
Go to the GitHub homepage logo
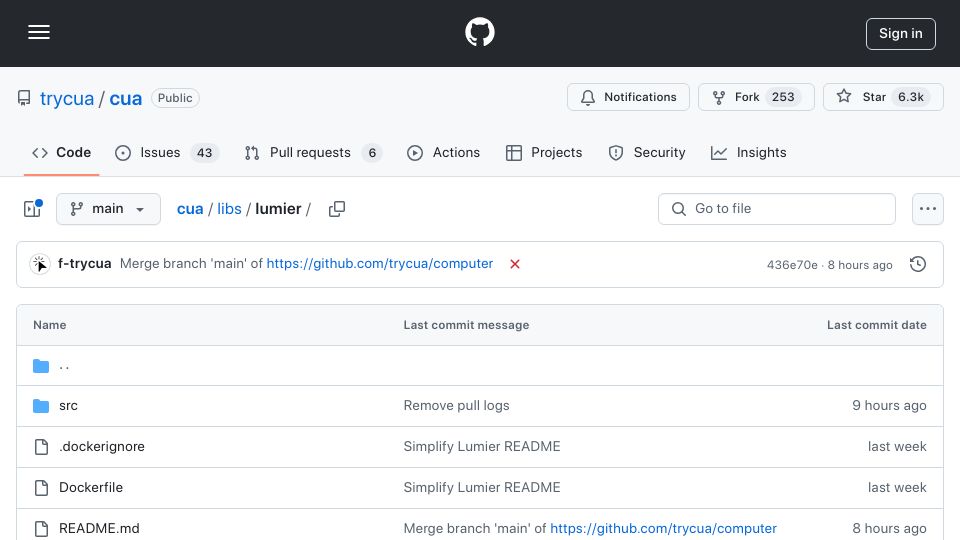coord(479,32)
